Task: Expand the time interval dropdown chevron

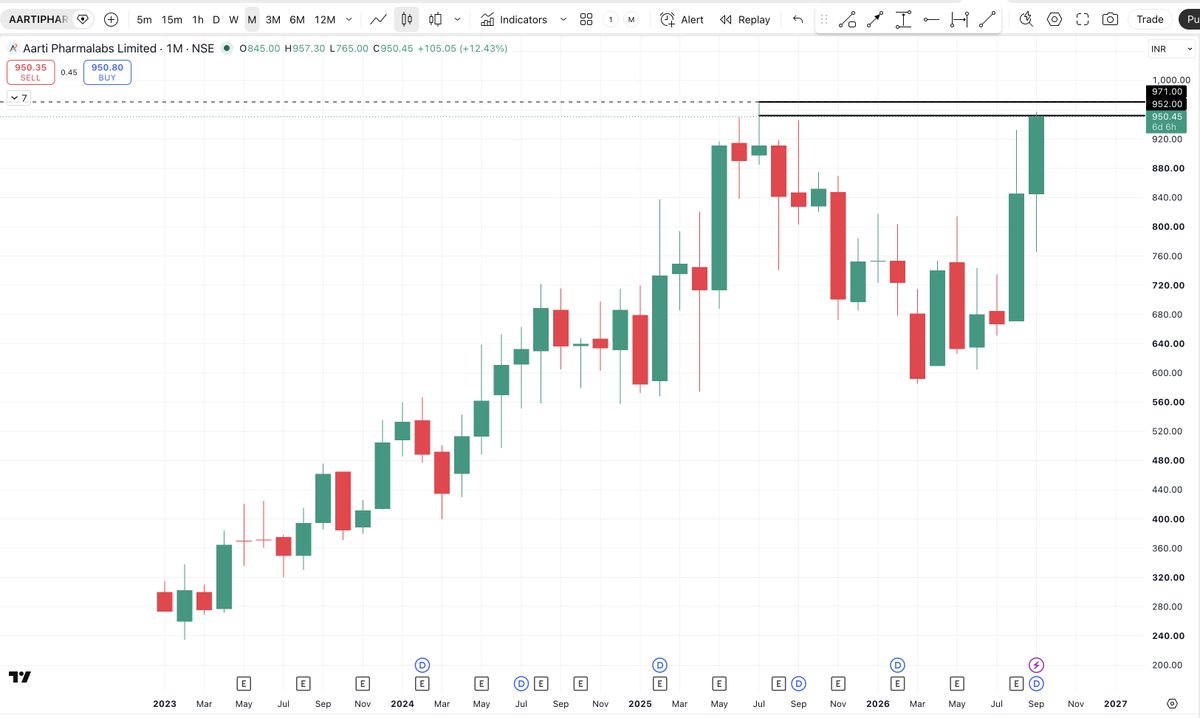Action: point(348,19)
